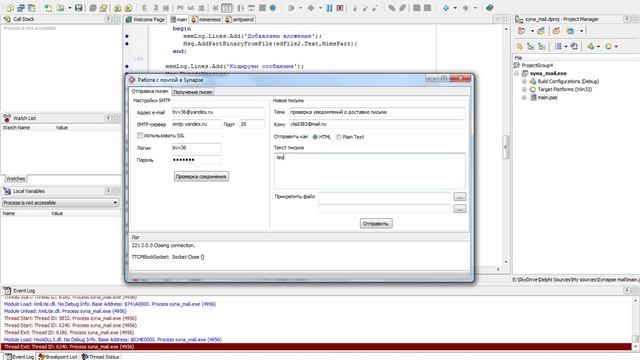The width and height of the screenshot is (640, 360).
Task: Click the globe icon in the editor toolbar
Action: [273, 8]
